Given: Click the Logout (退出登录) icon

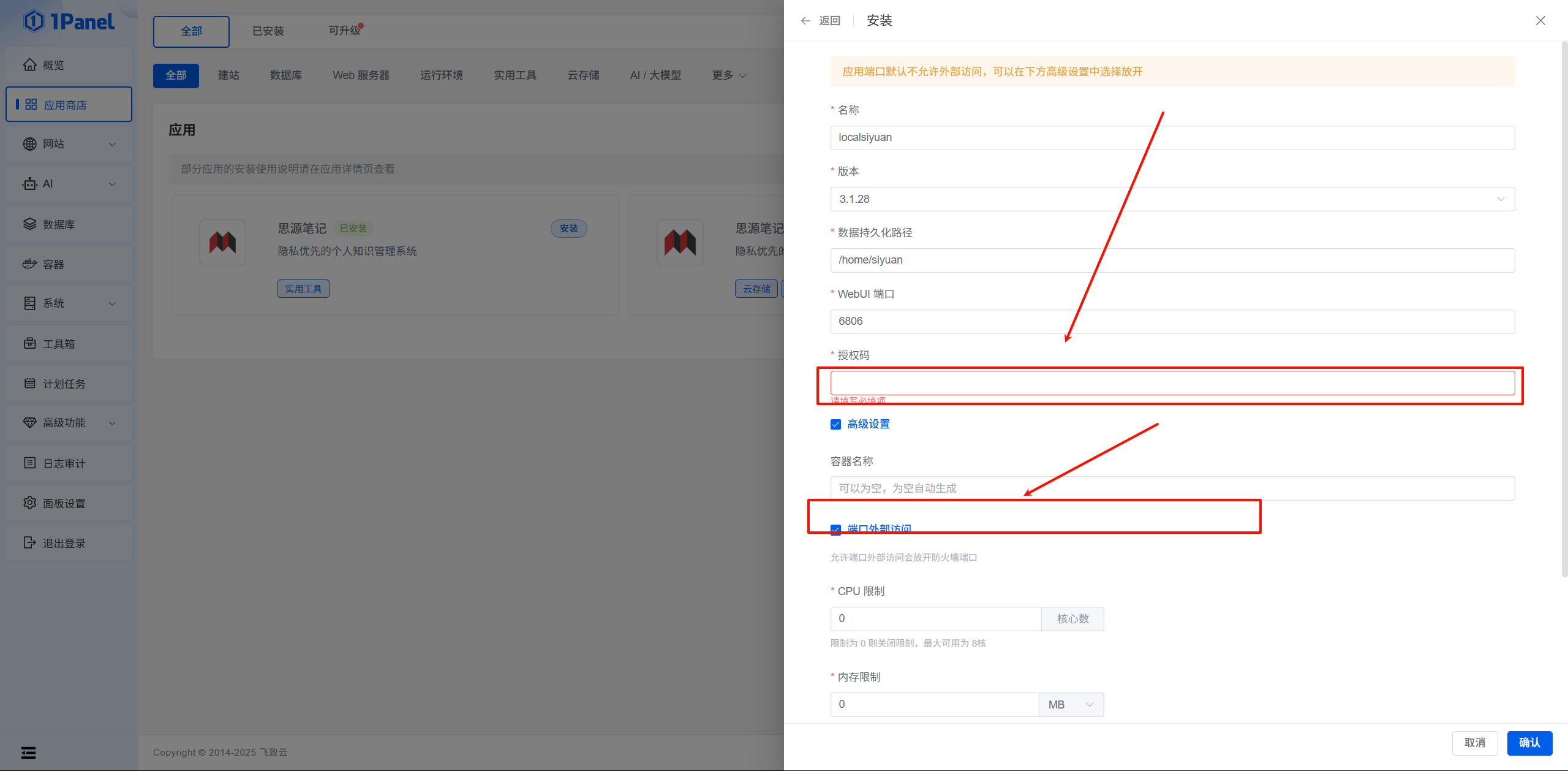Looking at the screenshot, I should (29, 543).
